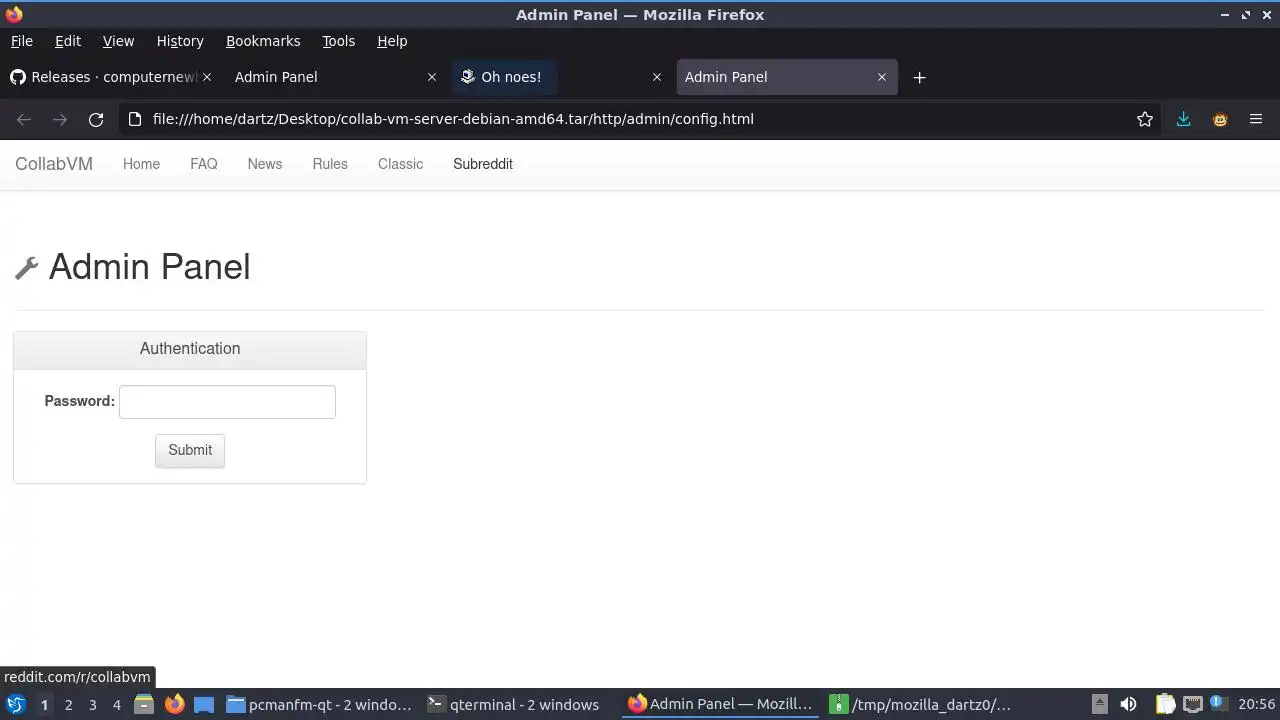
Task: Go to the Home nav link
Action: [141, 164]
